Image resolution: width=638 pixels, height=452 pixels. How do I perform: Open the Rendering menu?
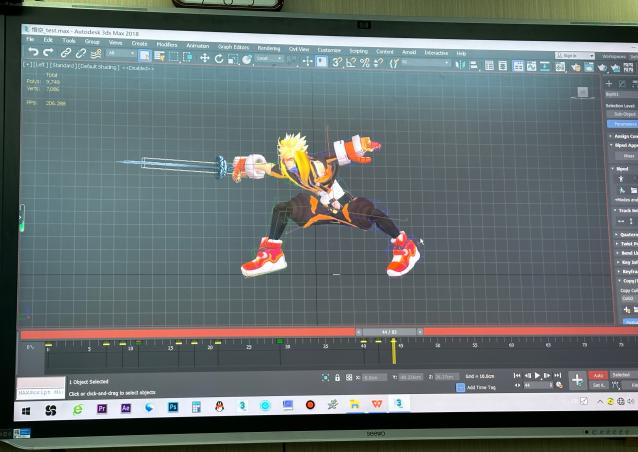pyautogui.click(x=269, y=48)
